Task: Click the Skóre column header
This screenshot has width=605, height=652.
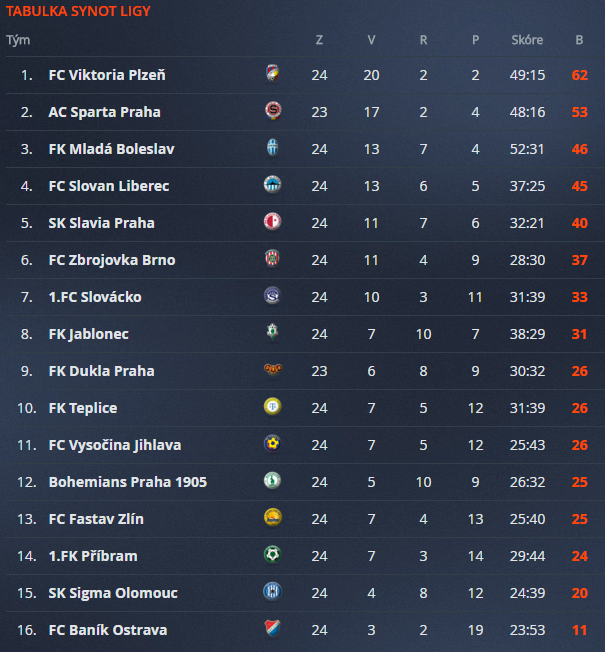Action: coord(527,41)
